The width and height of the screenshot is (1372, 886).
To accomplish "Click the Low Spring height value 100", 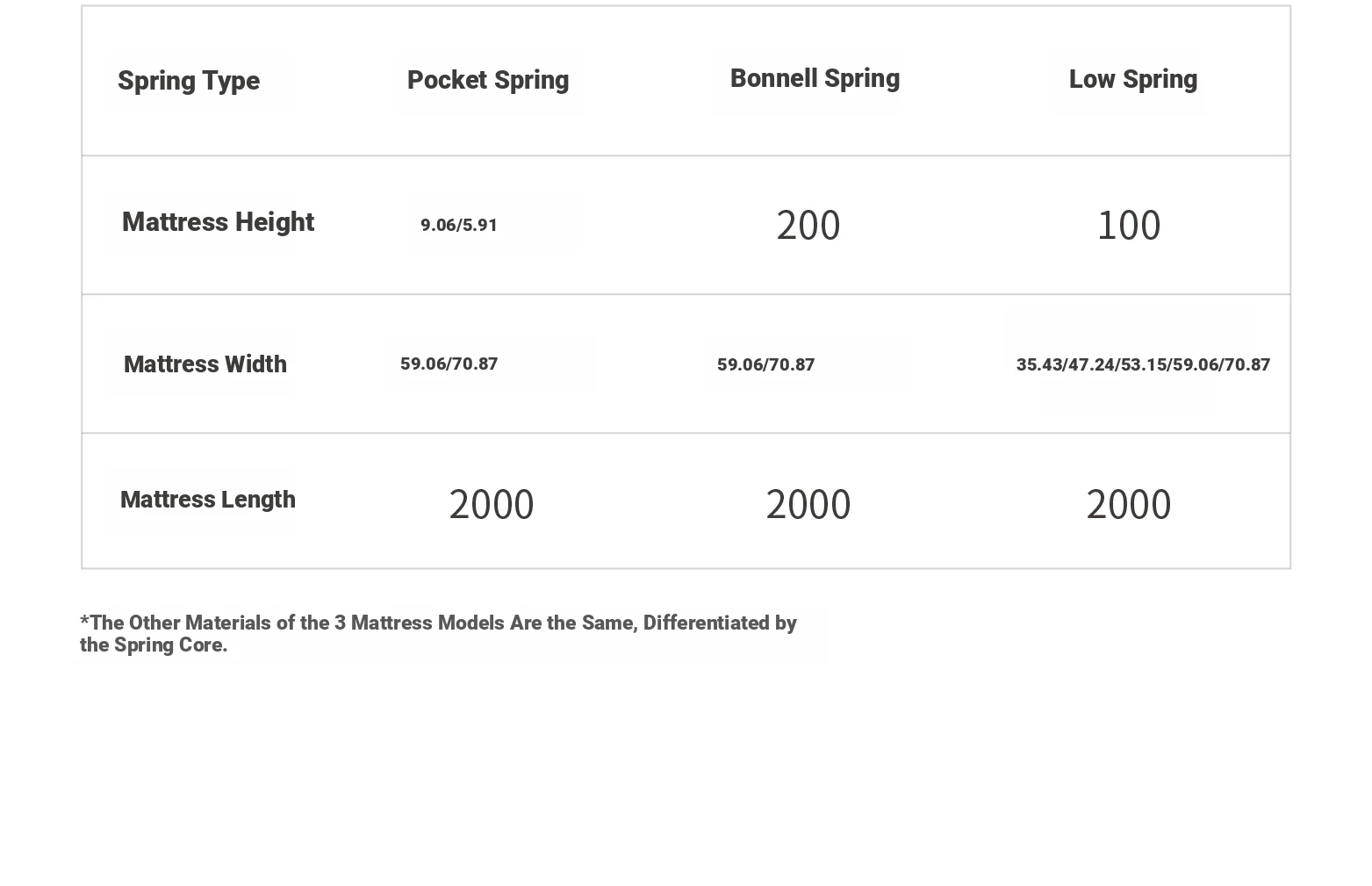I will [1129, 226].
